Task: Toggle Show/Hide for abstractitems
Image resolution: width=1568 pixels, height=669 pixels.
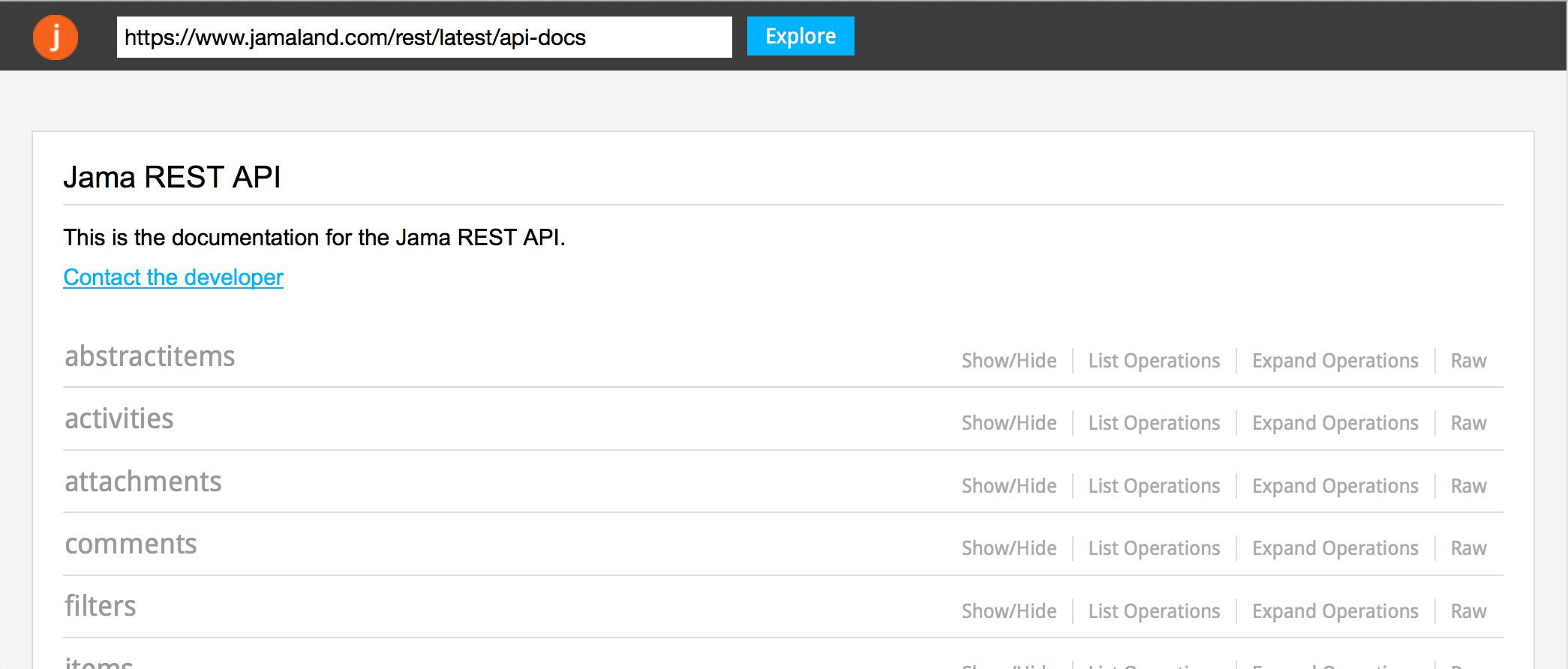Action: [1009, 361]
